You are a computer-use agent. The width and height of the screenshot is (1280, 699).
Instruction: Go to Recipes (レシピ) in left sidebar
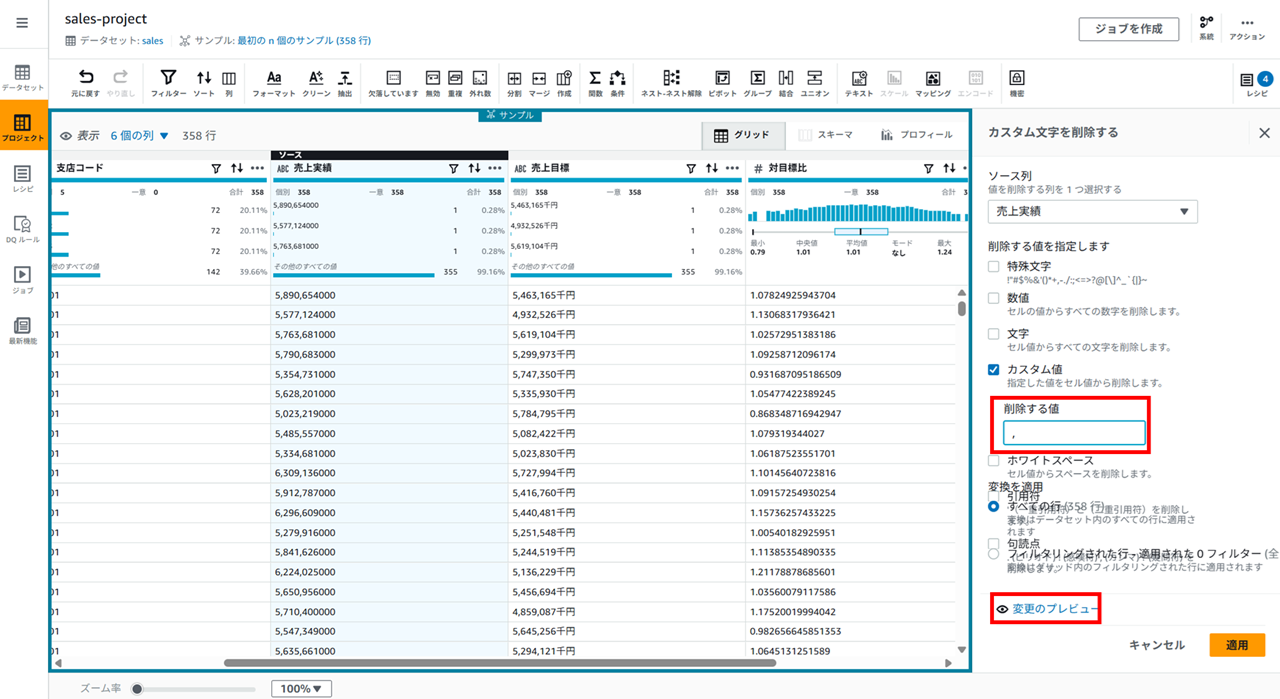click(23, 179)
